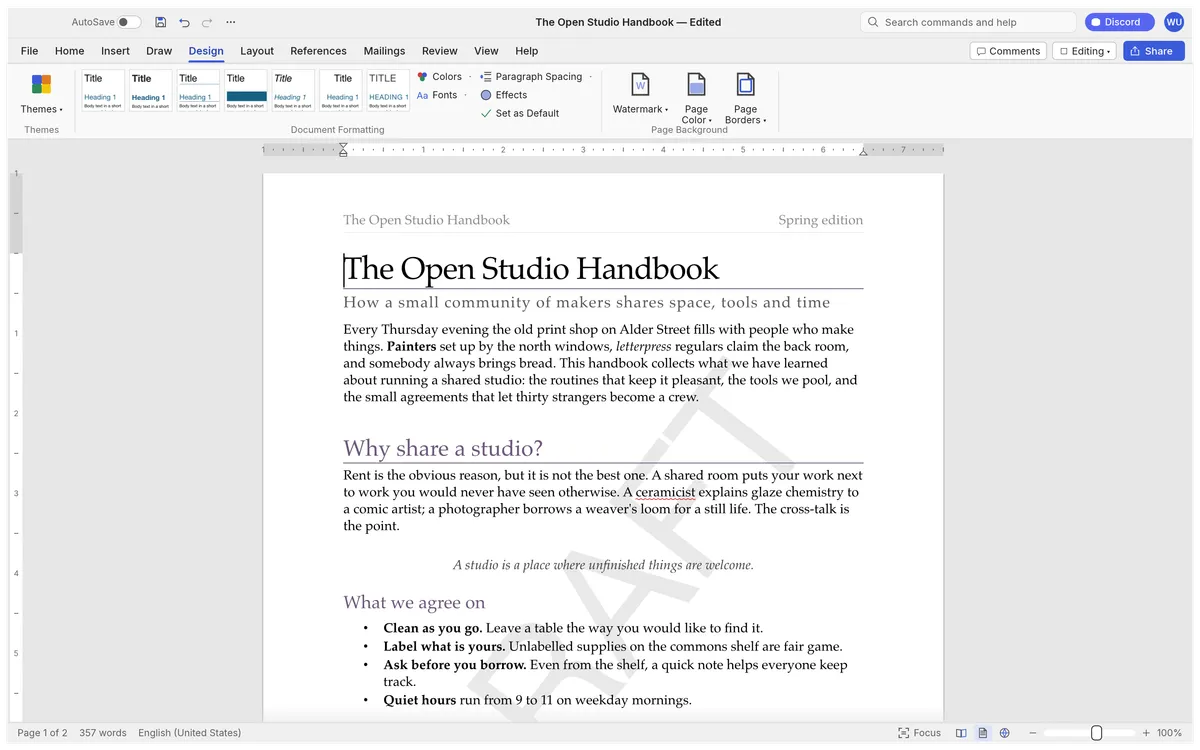Open the Watermark menu

tap(640, 93)
